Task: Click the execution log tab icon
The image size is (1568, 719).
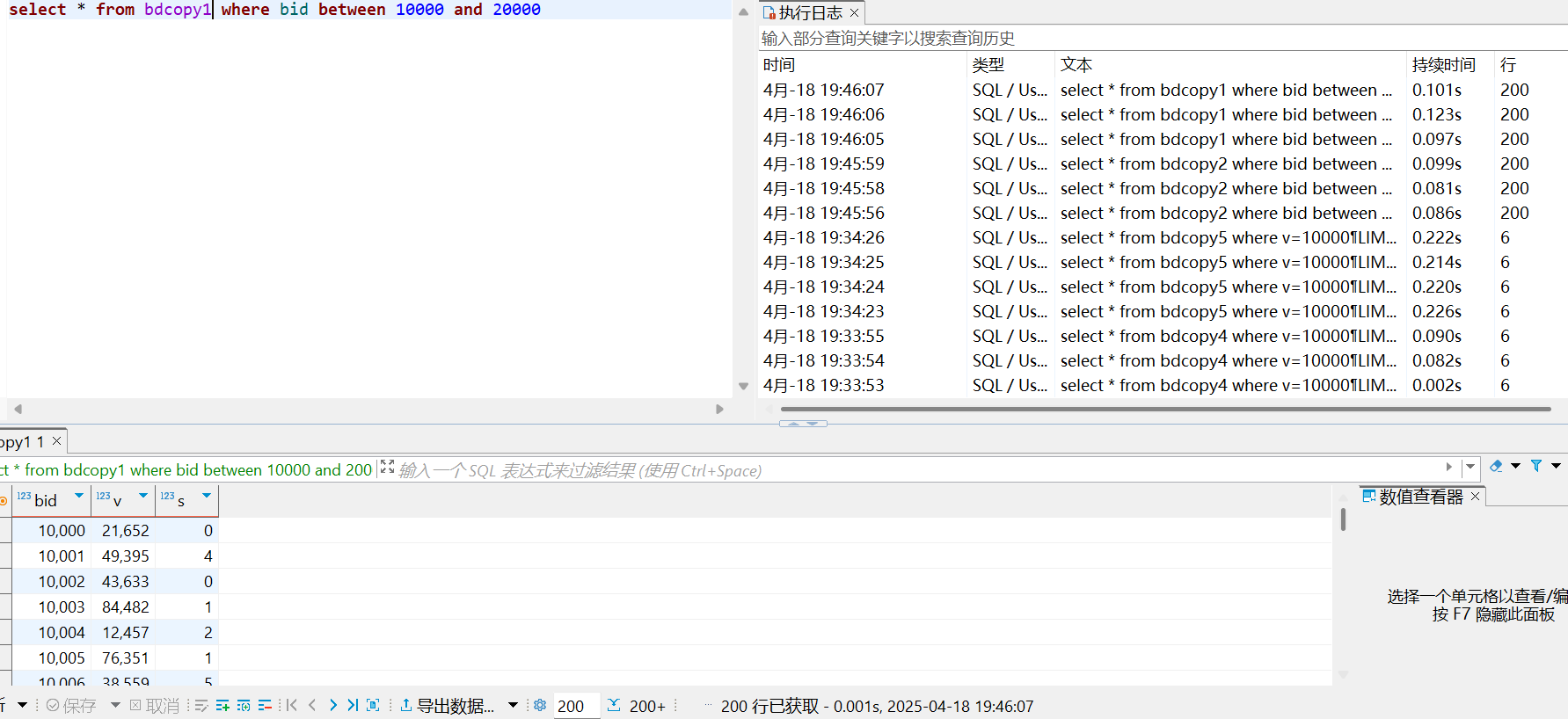Action: [769, 12]
